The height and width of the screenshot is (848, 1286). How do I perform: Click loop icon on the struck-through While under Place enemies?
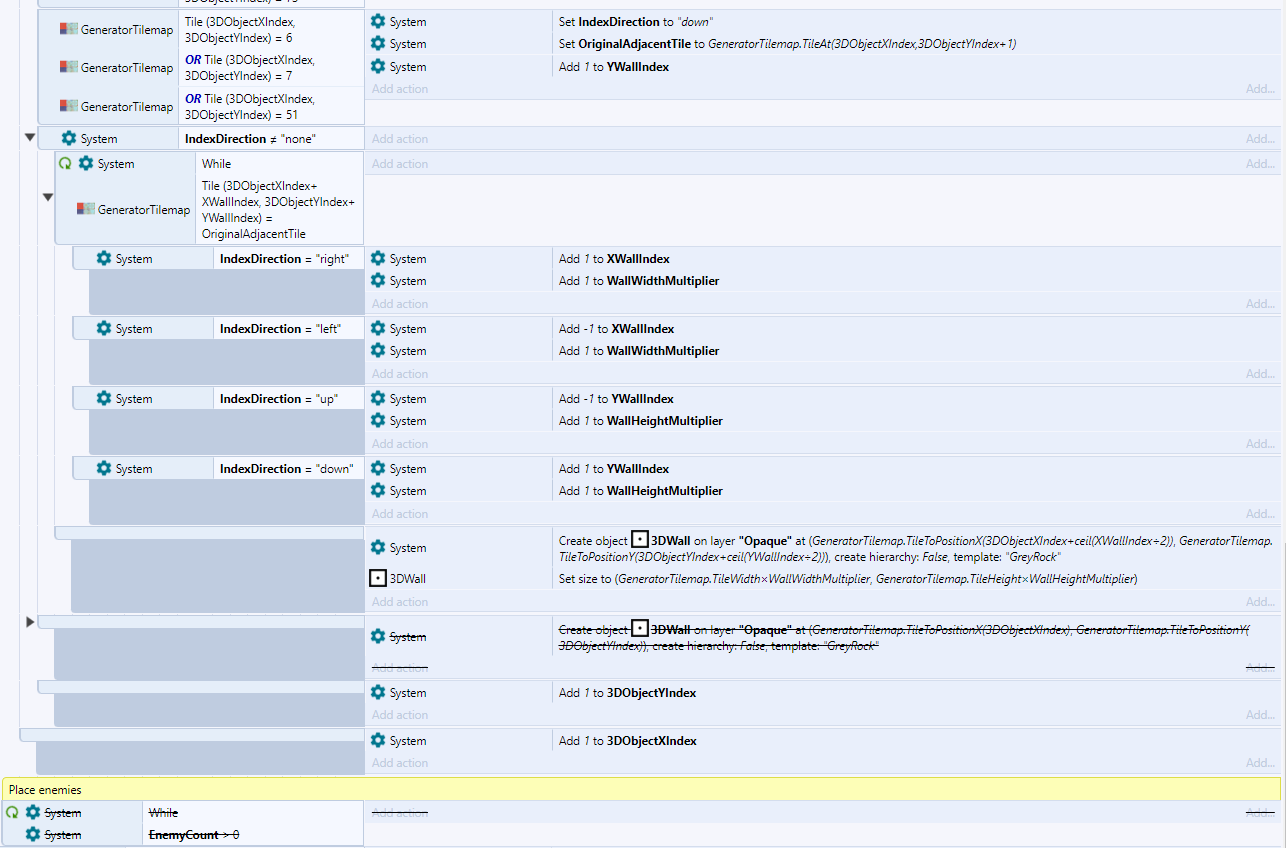(x=12, y=812)
